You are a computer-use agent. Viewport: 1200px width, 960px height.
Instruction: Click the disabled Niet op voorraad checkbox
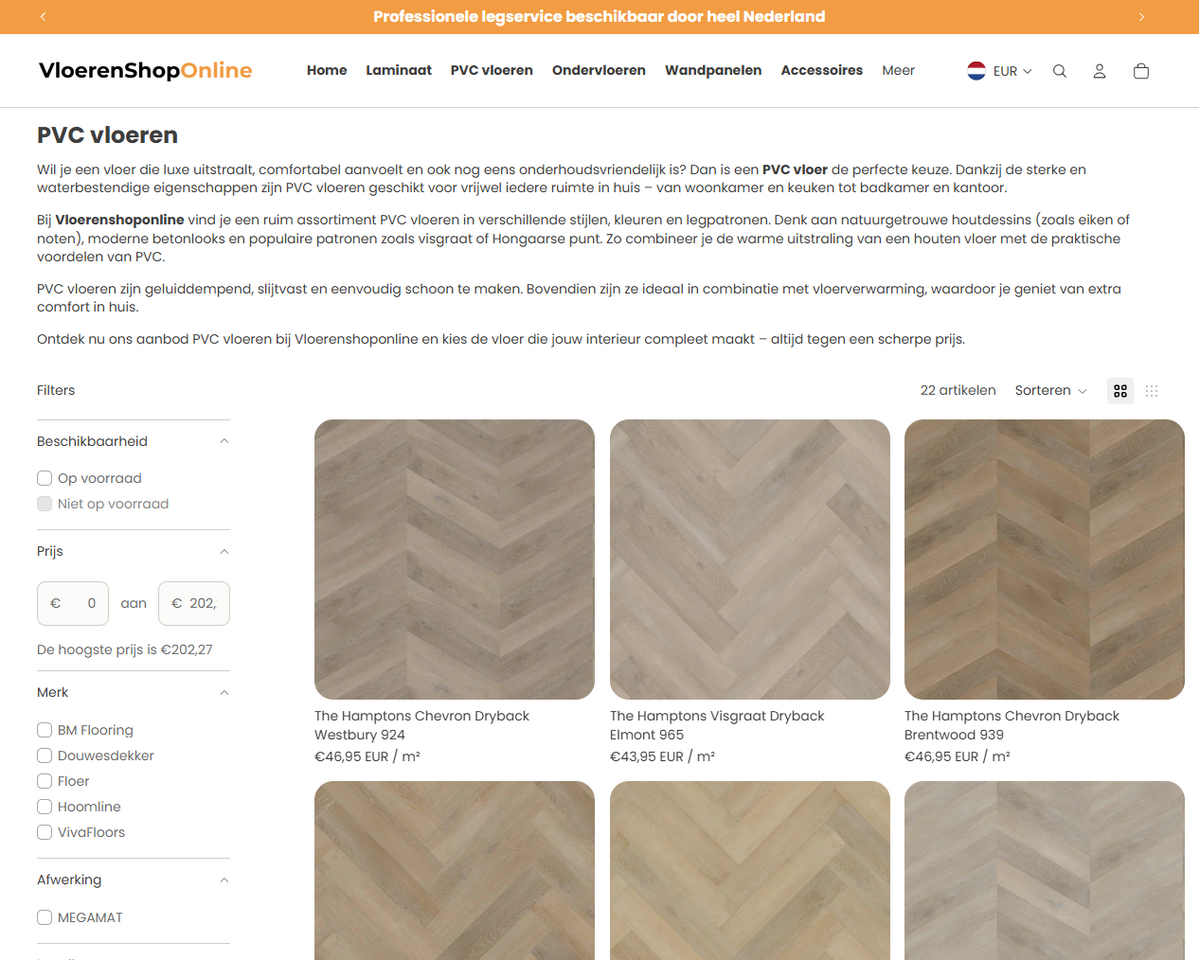pos(44,504)
